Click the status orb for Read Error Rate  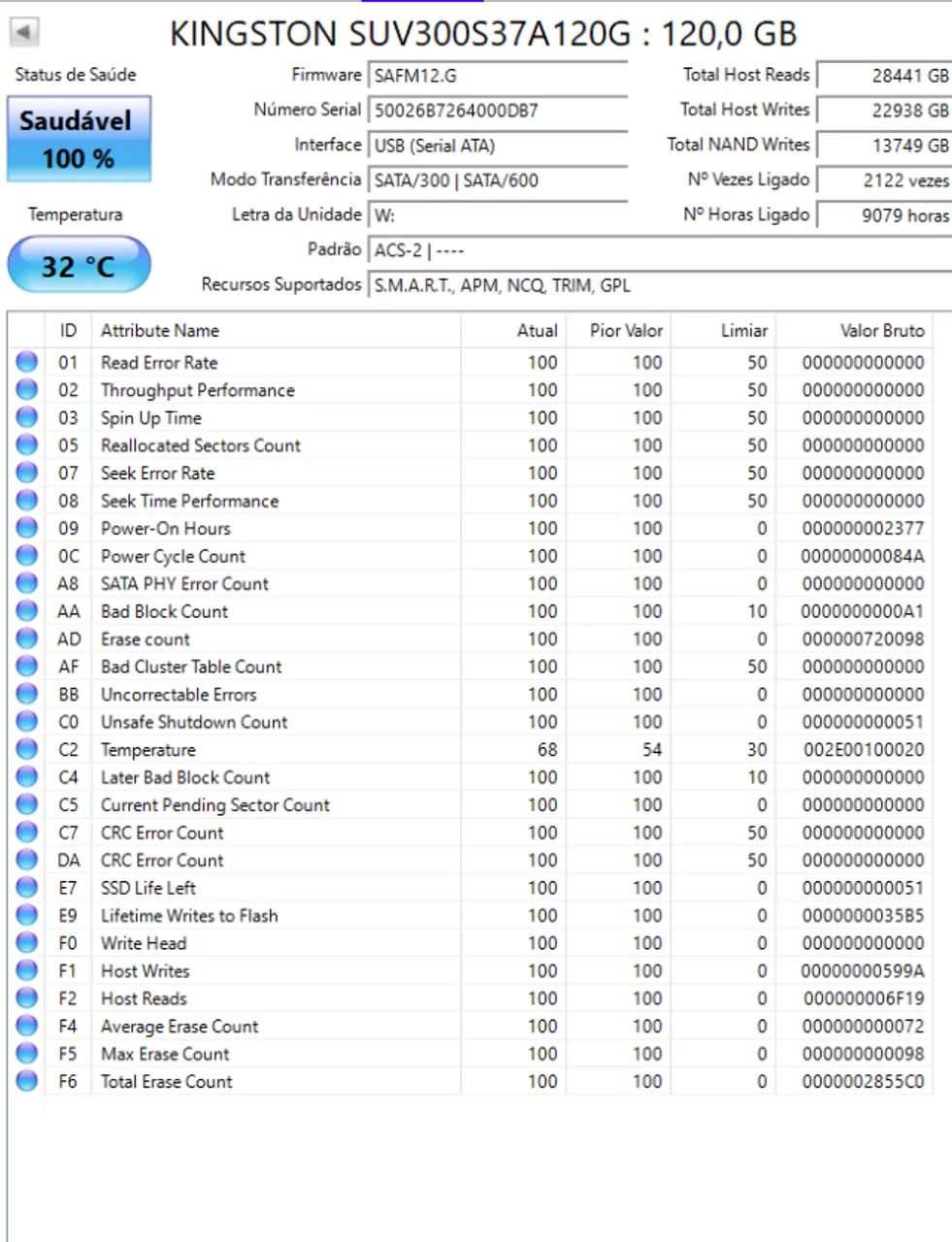[27, 362]
